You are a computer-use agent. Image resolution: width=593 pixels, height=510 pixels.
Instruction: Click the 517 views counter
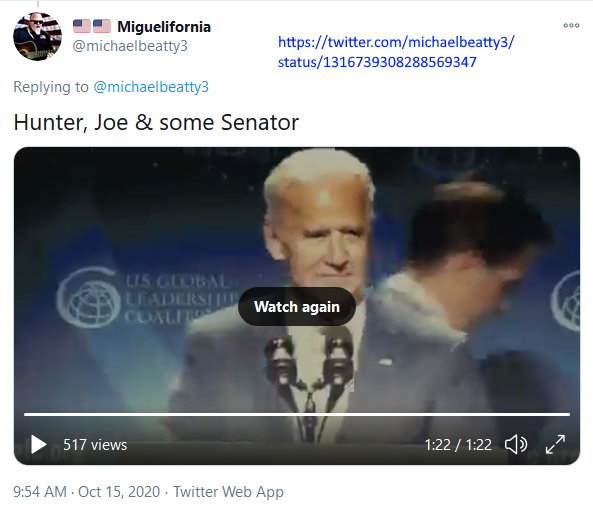point(95,445)
